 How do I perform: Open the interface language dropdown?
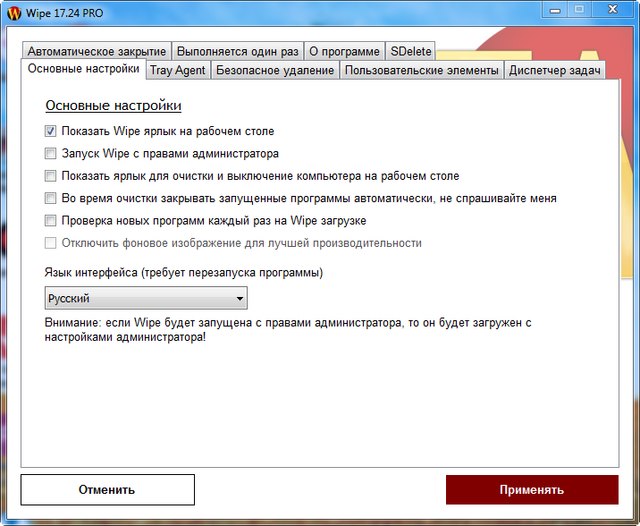click(x=146, y=298)
